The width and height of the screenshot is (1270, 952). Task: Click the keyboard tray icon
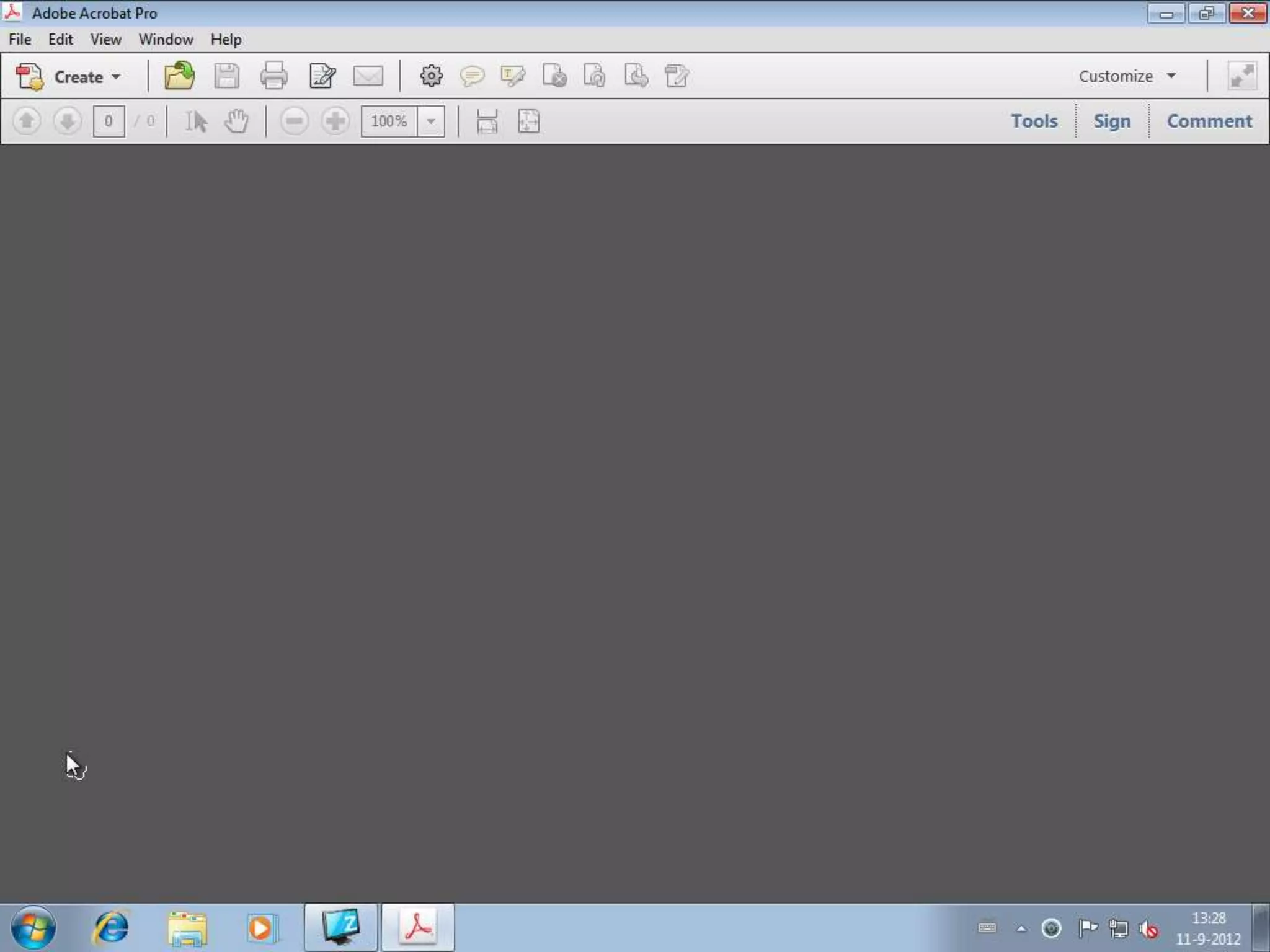coord(987,928)
